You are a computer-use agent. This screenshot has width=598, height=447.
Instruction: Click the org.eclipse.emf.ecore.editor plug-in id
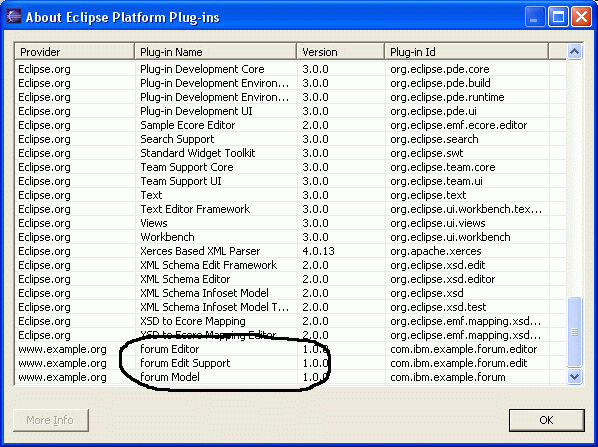pos(458,125)
